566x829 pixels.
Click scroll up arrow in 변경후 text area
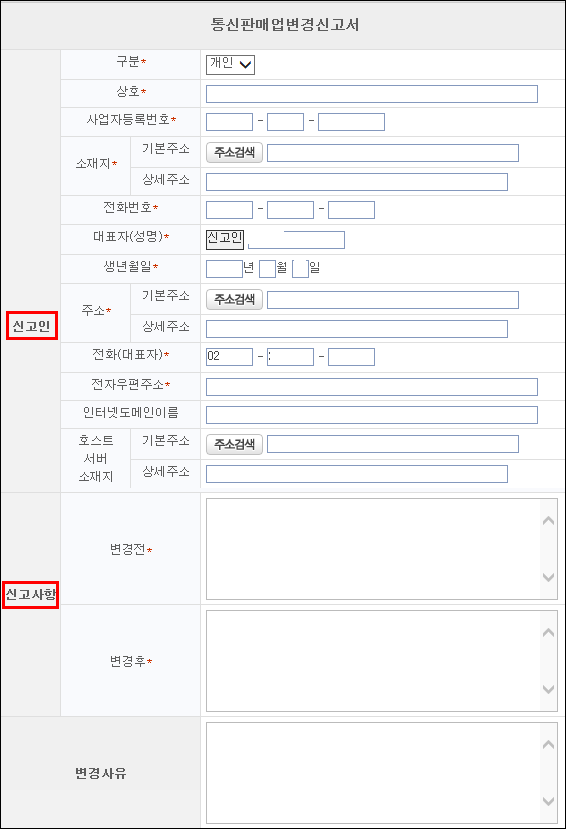point(549,632)
